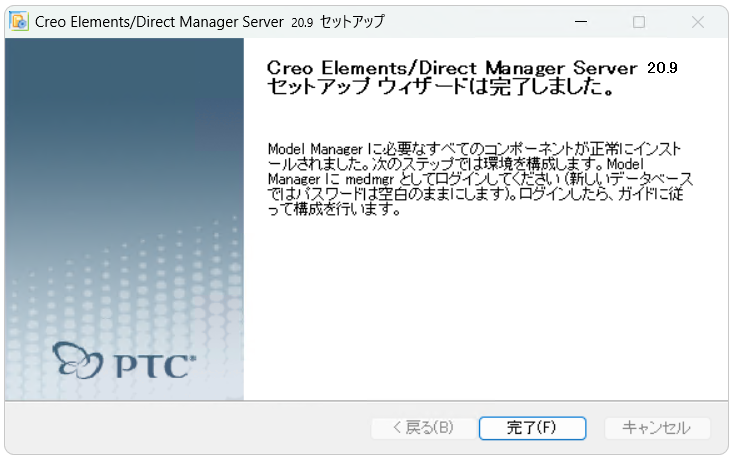Click the disabled maximize window button
This screenshot has width=733, height=456.
click(x=639, y=22)
